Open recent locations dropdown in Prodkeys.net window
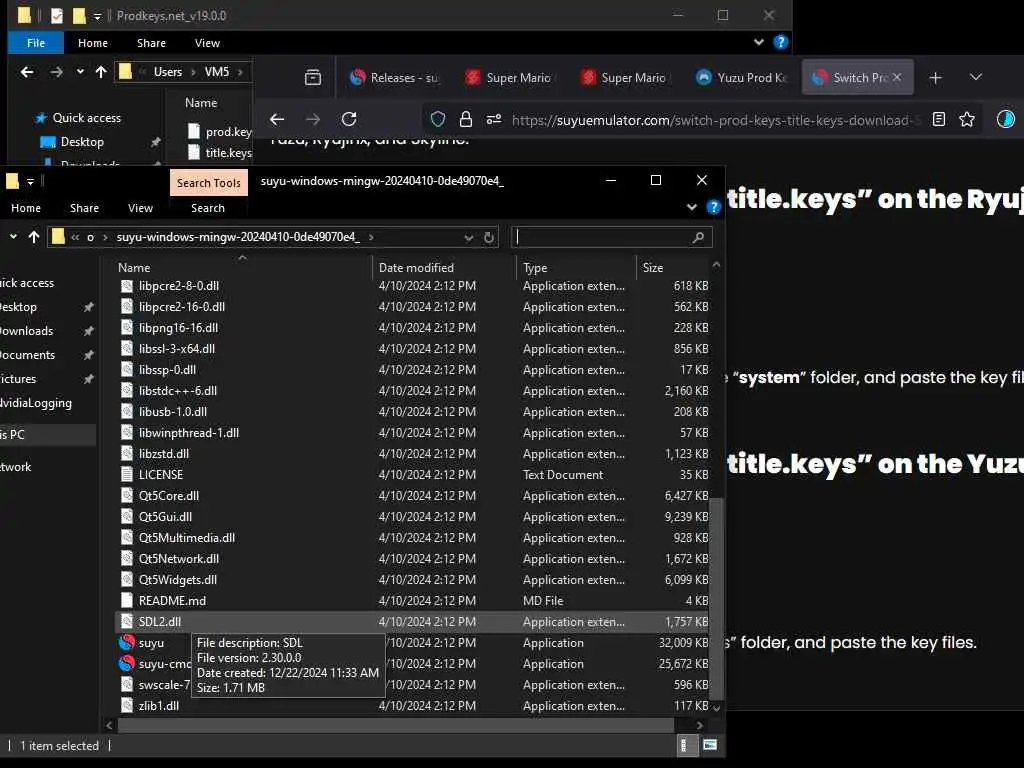Image resolution: width=1024 pixels, height=768 pixels. tap(80, 72)
